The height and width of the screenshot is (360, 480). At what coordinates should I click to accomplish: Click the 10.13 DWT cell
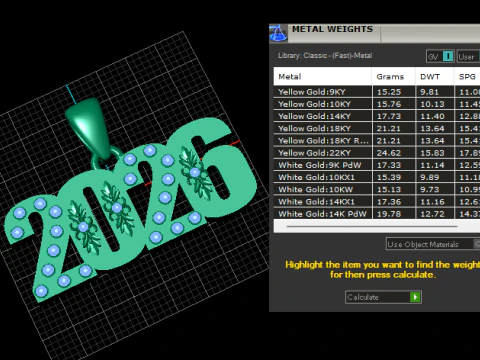pyautogui.click(x=435, y=104)
